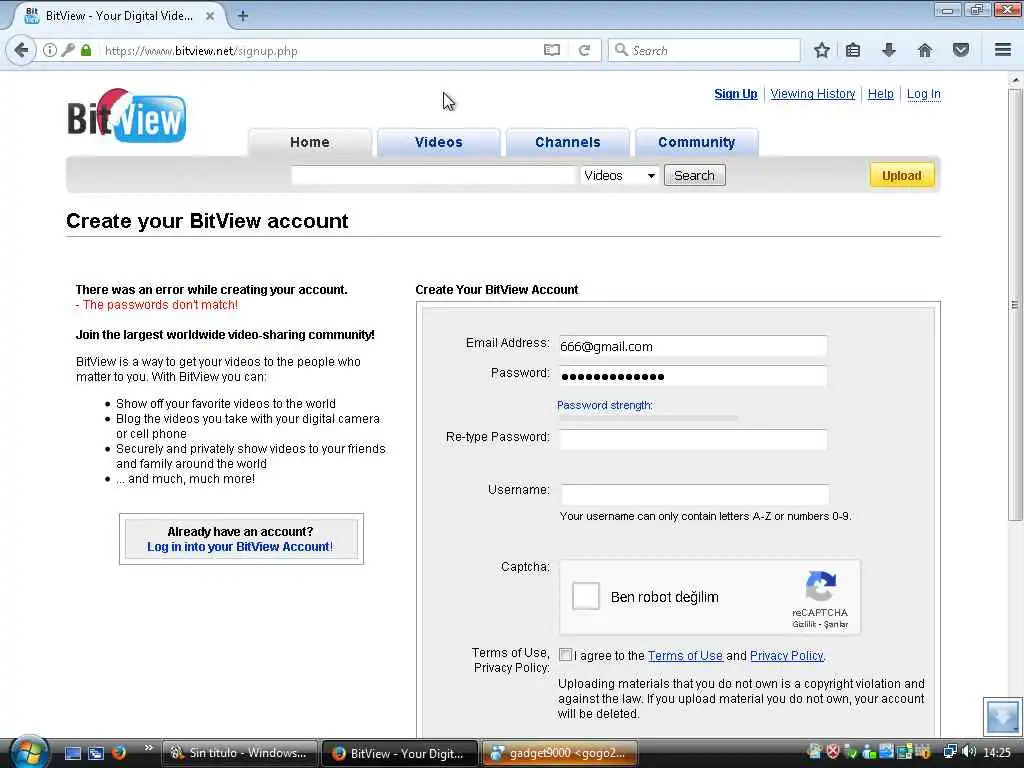Switch to the Home tab
This screenshot has height=768, width=1024.
310,142
